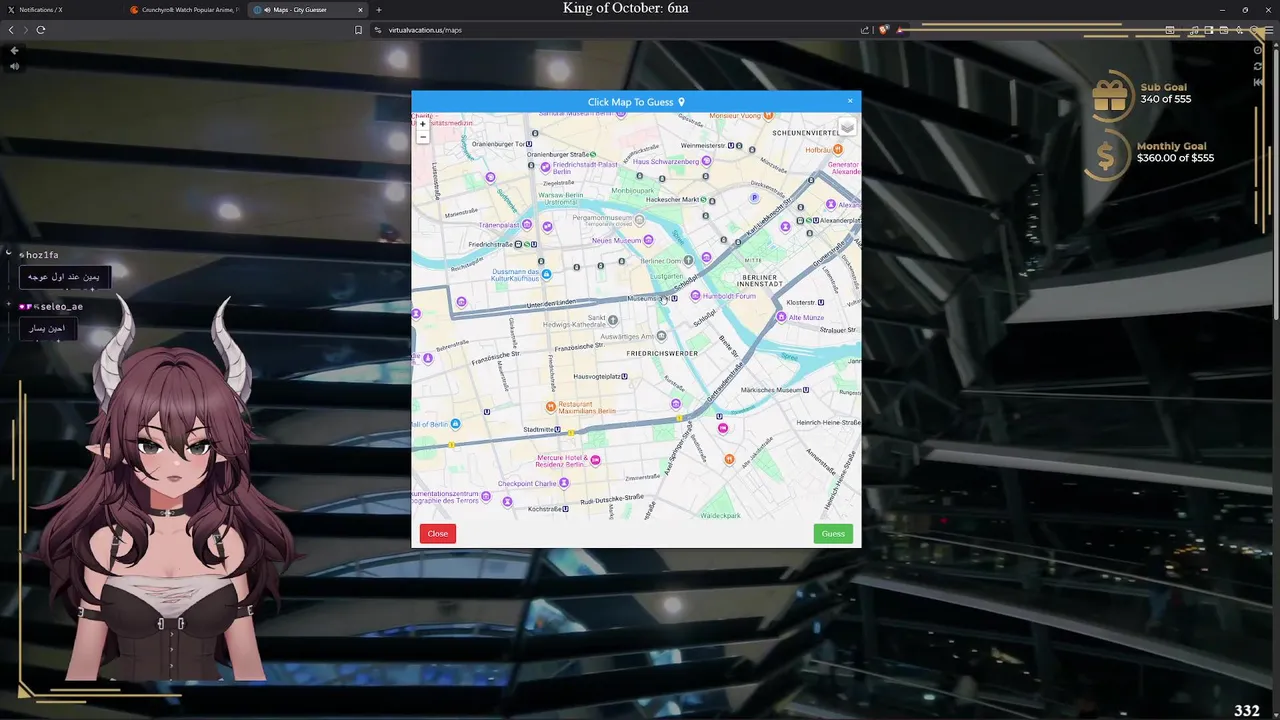The image size is (1280, 720).
Task: Click the Dussmann das KulturKaufhaus shop pin
Action: [546, 274]
